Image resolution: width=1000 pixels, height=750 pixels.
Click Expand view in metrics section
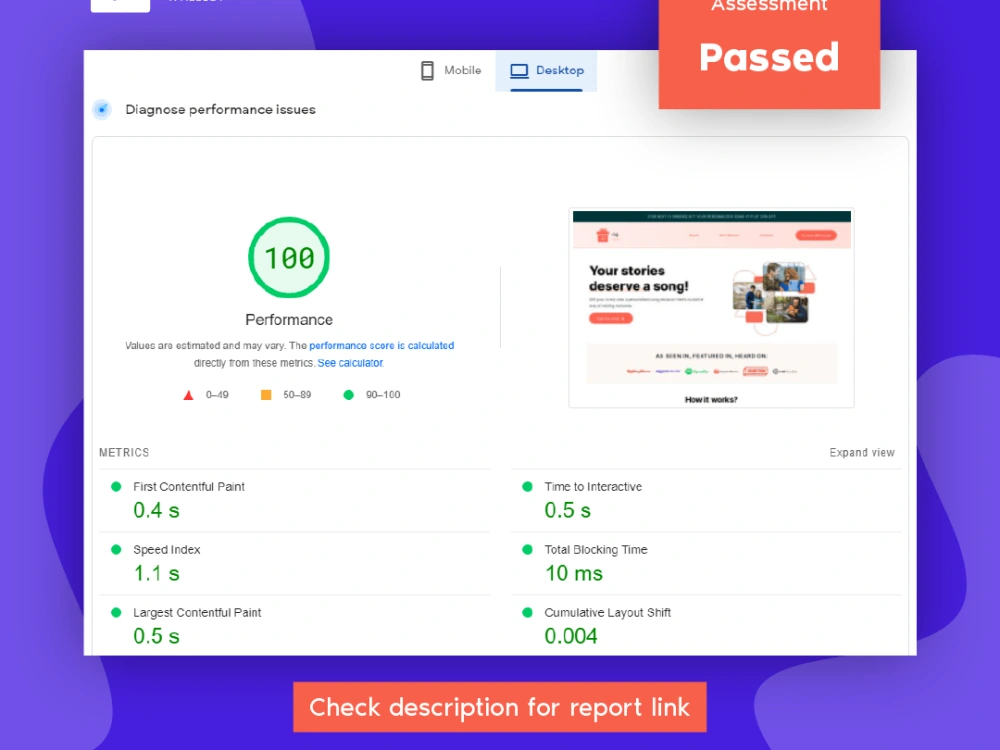pyautogui.click(x=862, y=452)
